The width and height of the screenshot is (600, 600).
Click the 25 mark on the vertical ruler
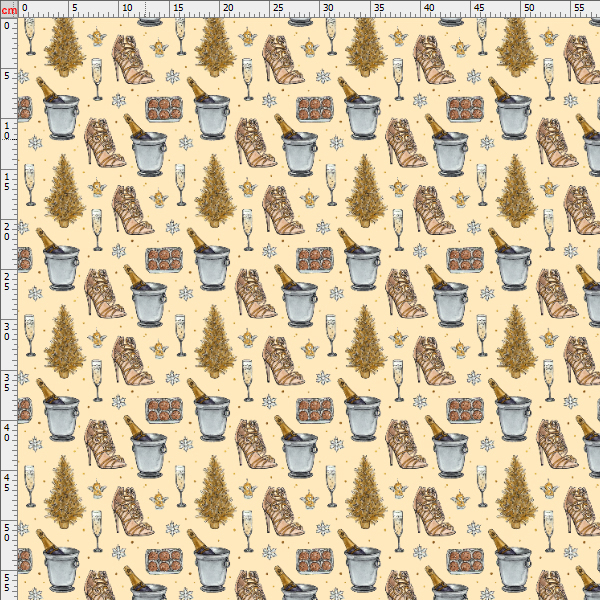click(x=7, y=281)
